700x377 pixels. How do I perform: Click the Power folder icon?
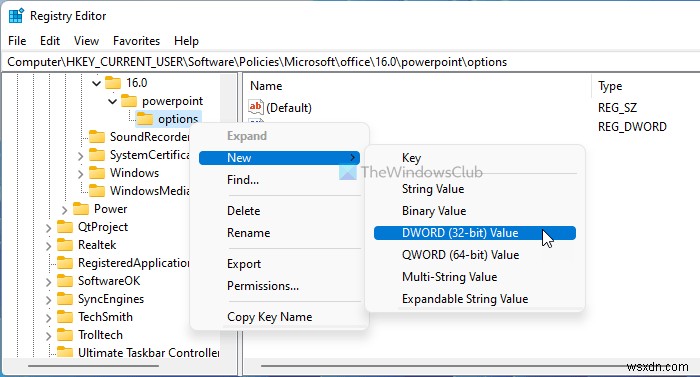coord(81,209)
